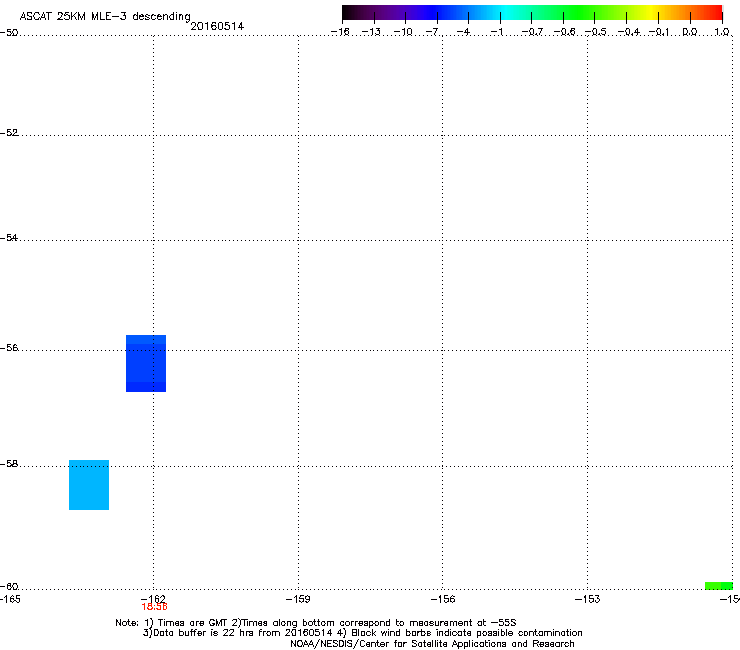Click colorbar label -0.6
Viewport: 740px width, 650px height.
click(564, 32)
